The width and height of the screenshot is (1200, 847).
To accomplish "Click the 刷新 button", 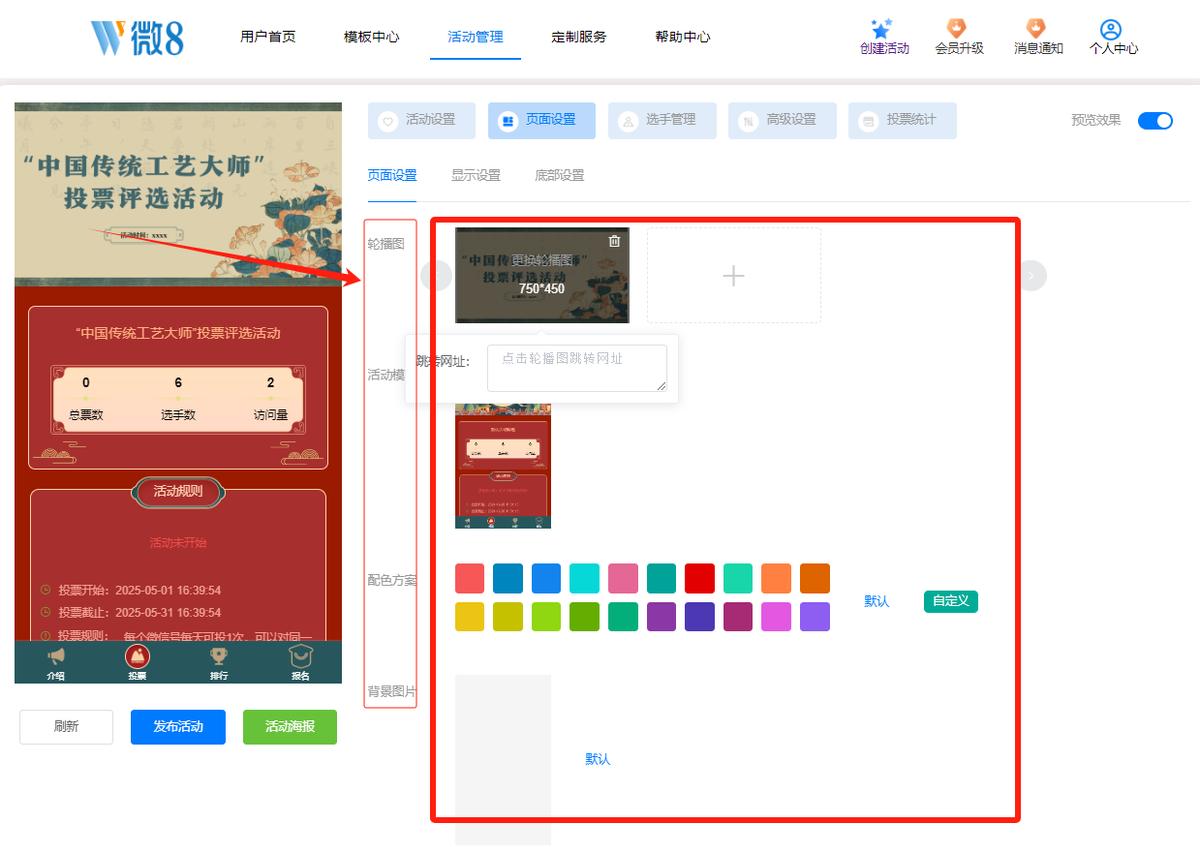I will [x=66, y=727].
